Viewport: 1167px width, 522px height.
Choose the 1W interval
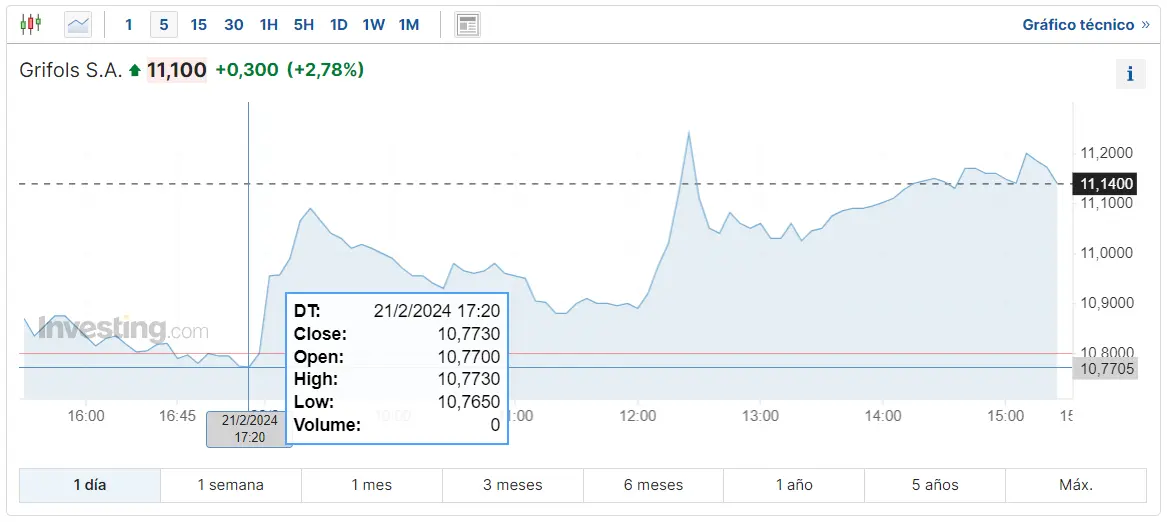pyautogui.click(x=374, y=24)
